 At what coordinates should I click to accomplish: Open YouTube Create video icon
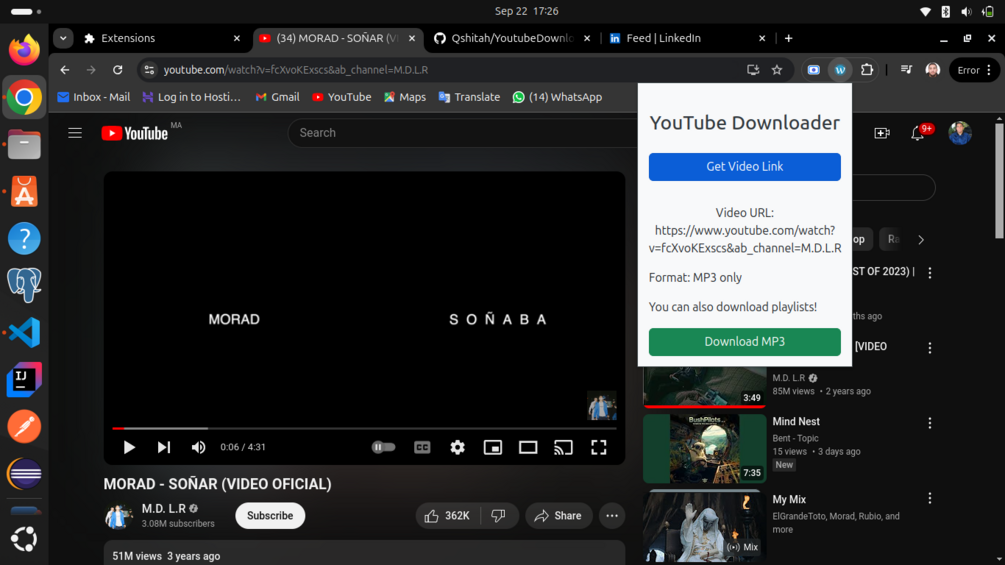[x=882, y=133]
